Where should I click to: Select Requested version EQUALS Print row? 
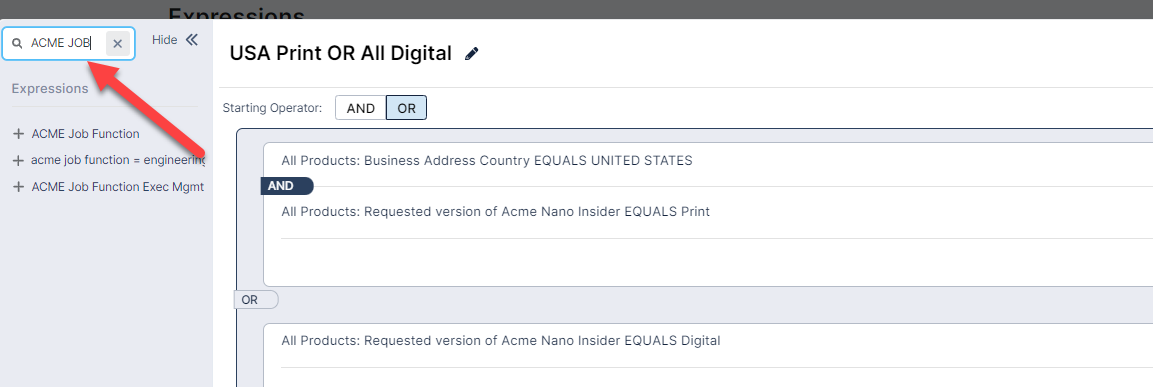pos(496,212)
